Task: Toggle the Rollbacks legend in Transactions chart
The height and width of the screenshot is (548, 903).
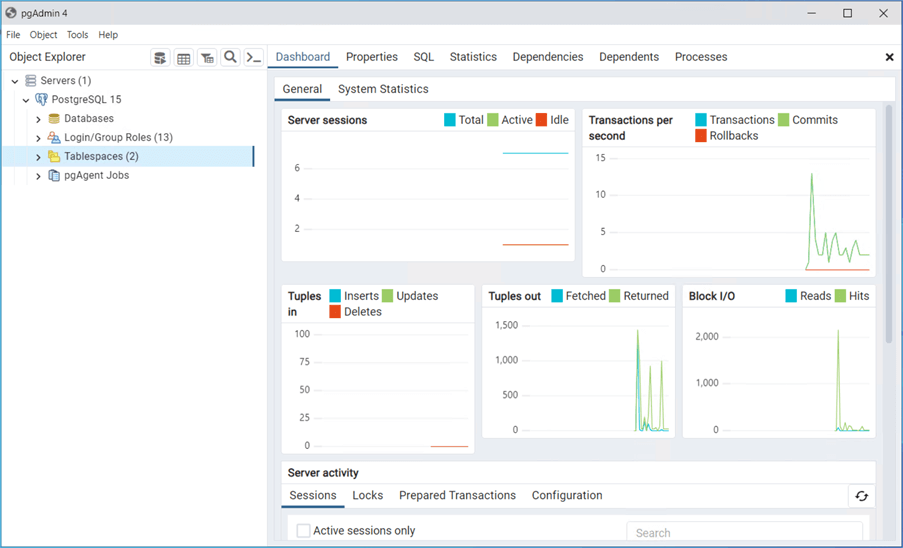Action: [701, 136]
